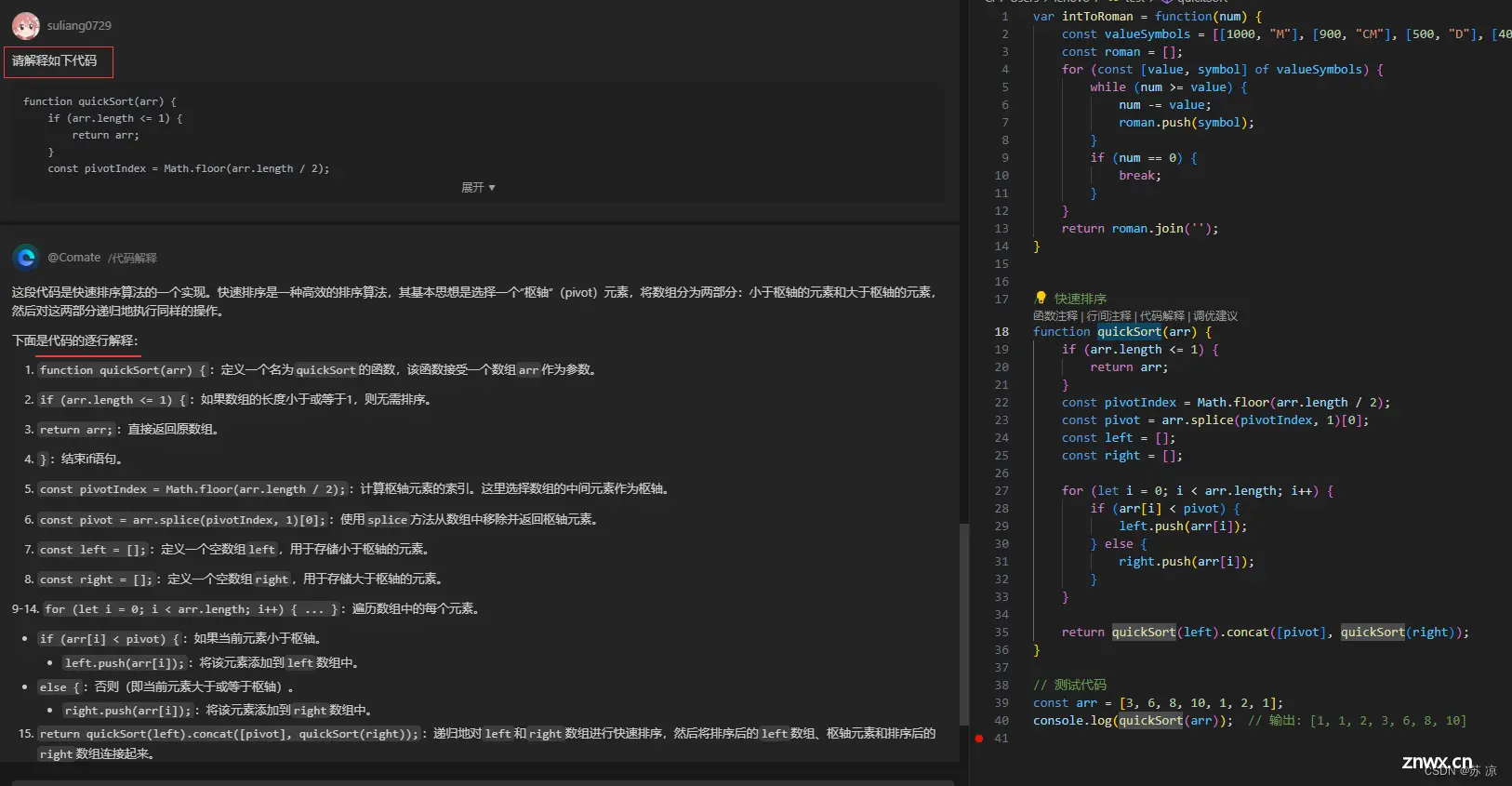Screen dimensions: 1512x786
Task: Click explanation item 2 'if (arr.length <= 1) {' code
Action: click(114, 400)
